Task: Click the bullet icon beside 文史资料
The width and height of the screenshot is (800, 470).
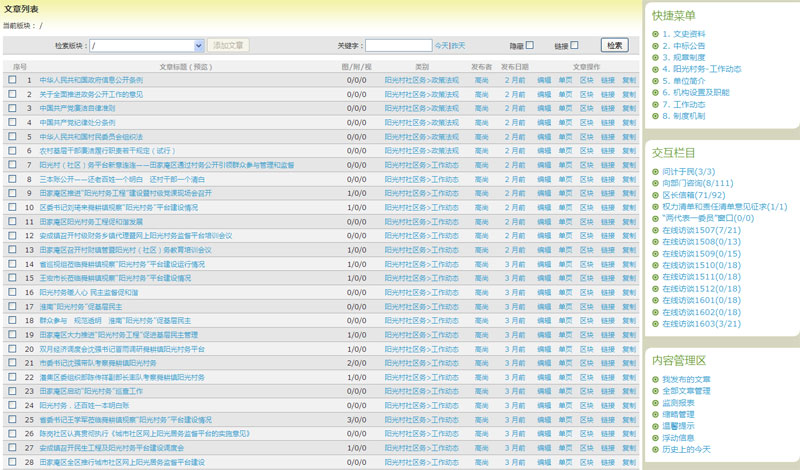Action: coord(655,34)
